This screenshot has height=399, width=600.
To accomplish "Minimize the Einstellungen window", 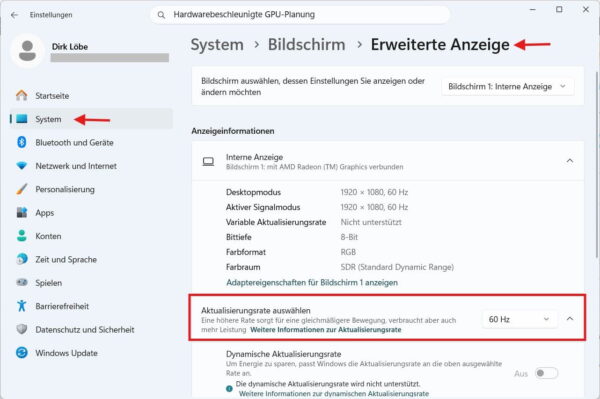I will [532, 10].
